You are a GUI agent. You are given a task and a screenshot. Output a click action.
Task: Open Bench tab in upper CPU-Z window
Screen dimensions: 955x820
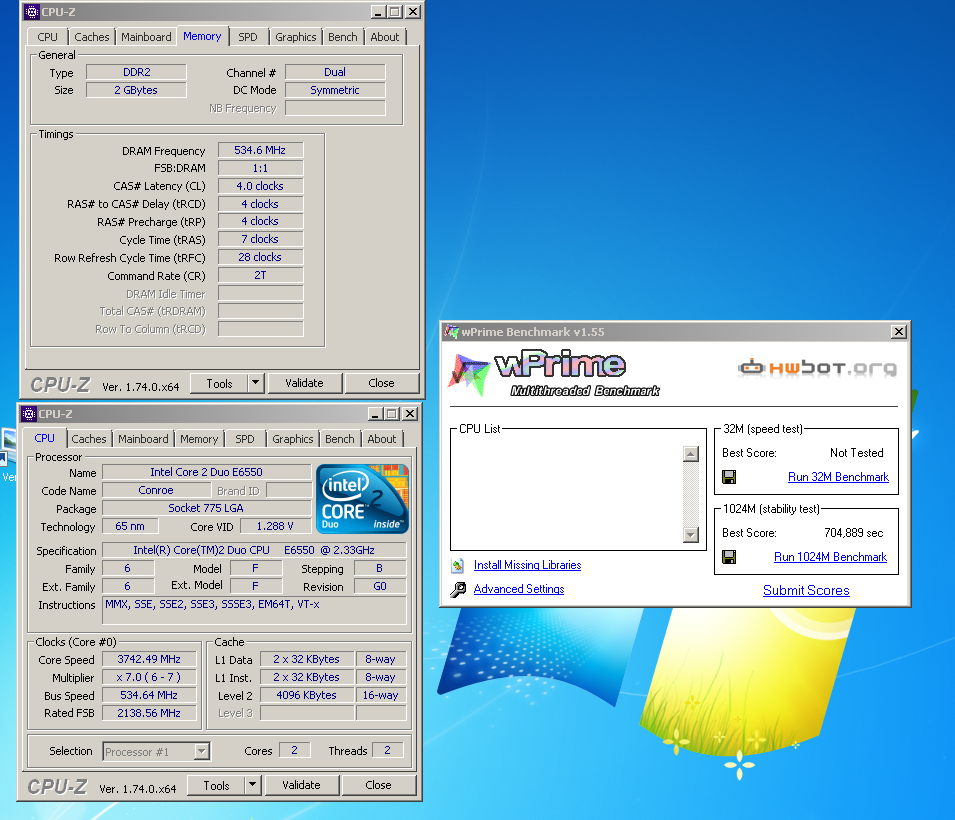tap(343, 37)
